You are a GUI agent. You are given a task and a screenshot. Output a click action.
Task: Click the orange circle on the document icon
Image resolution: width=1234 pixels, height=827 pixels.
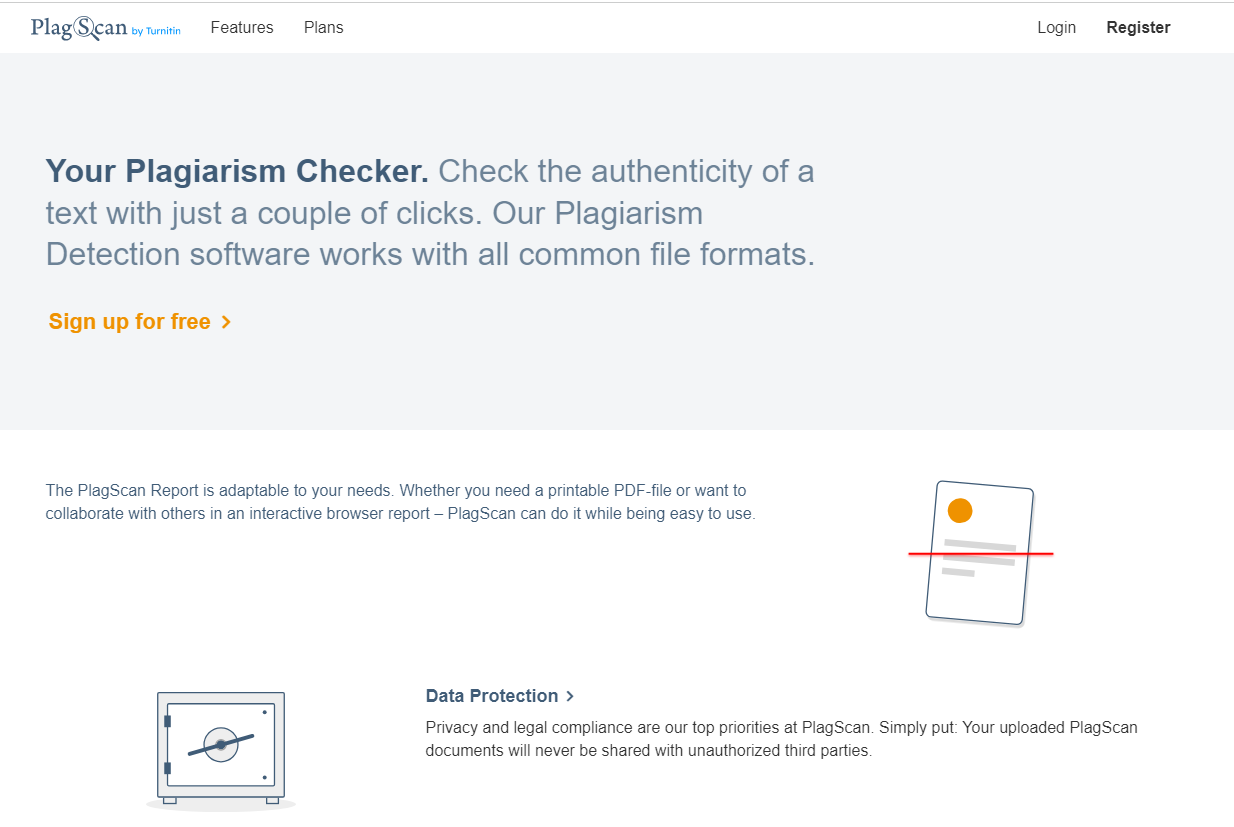pyautogui.click(x=960, y=511)
